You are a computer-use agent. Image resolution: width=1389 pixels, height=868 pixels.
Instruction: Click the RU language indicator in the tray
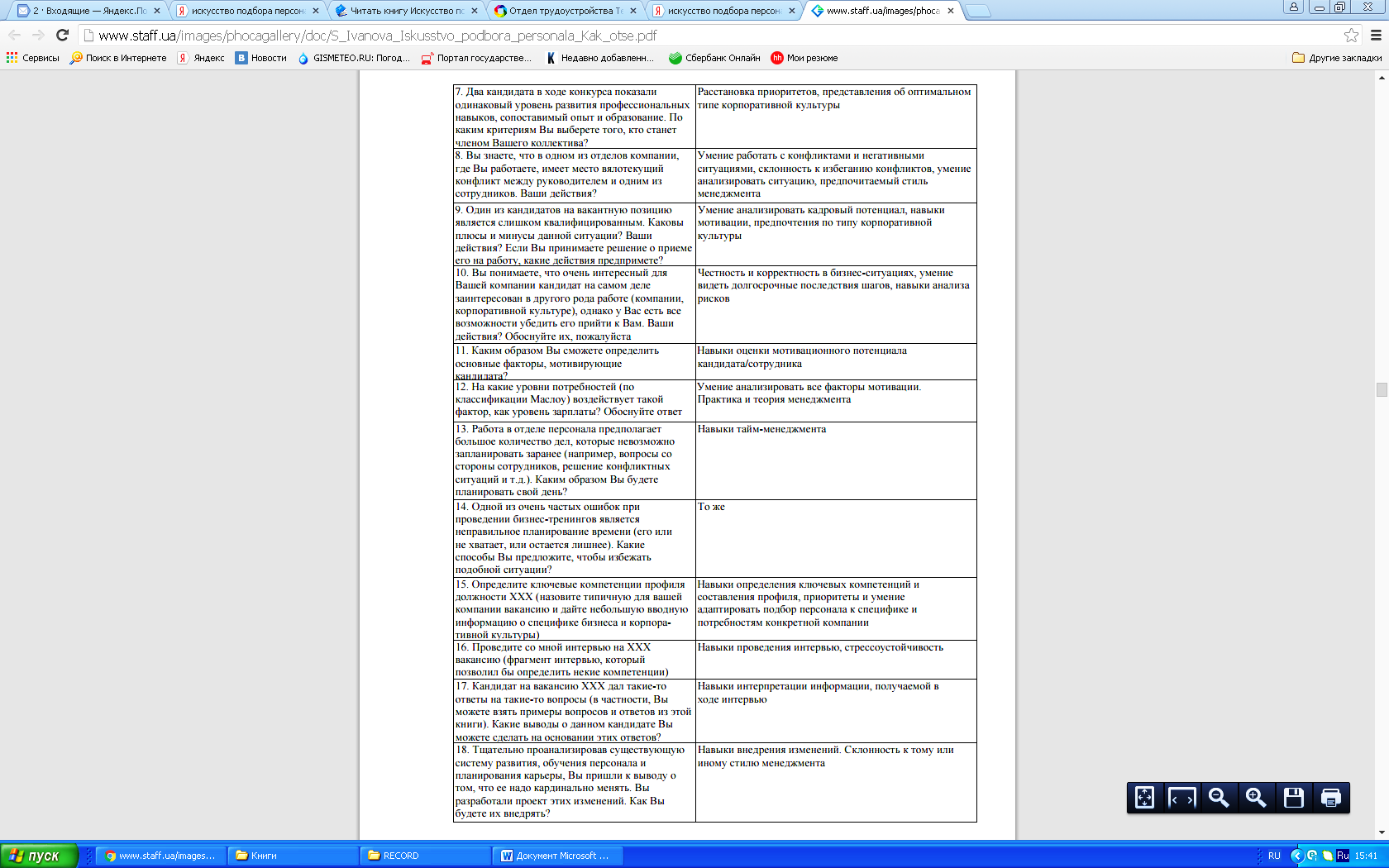pyautogui.click(x=1274, y=856)
